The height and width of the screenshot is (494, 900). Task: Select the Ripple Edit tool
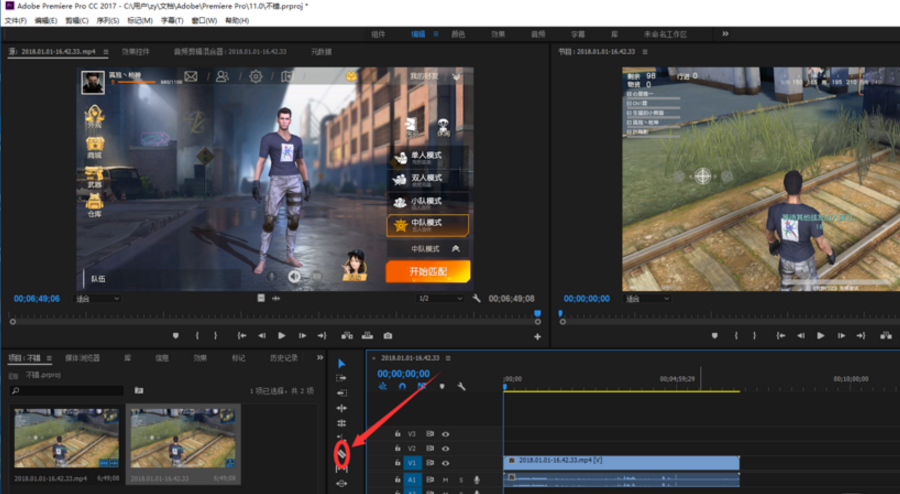[342, 393]
